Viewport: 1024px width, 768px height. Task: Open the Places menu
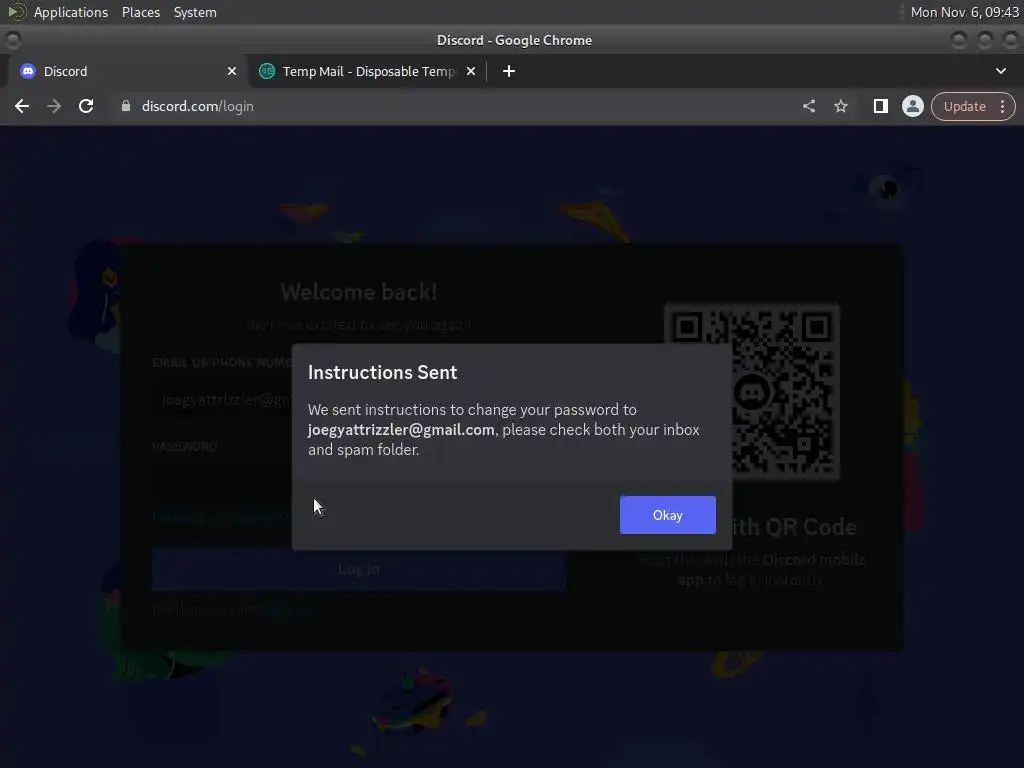pos(141,12)
